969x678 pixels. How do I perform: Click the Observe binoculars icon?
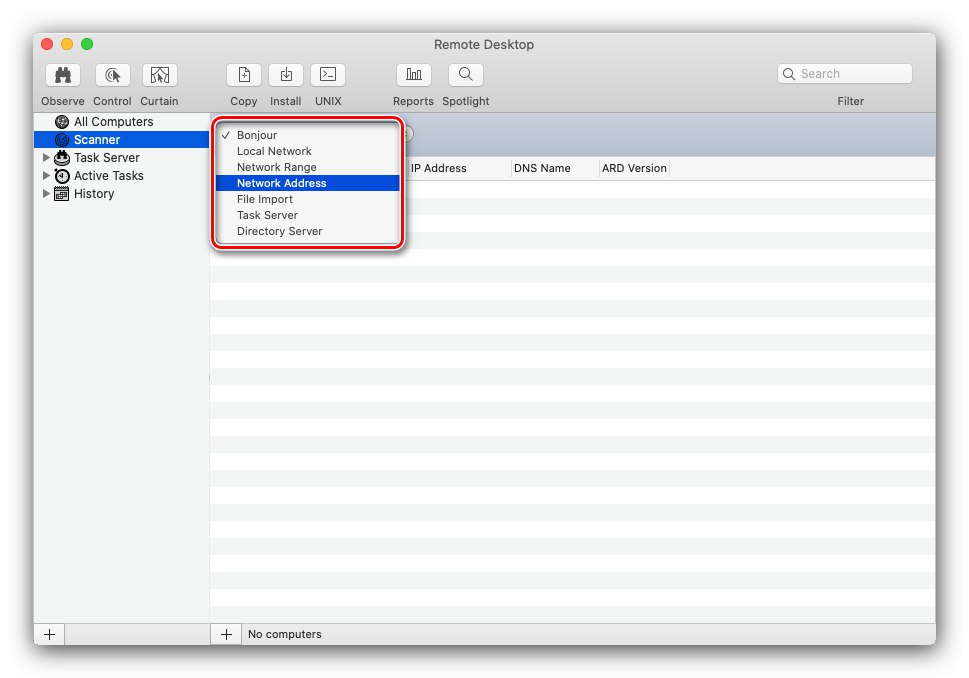coord(63,75)
